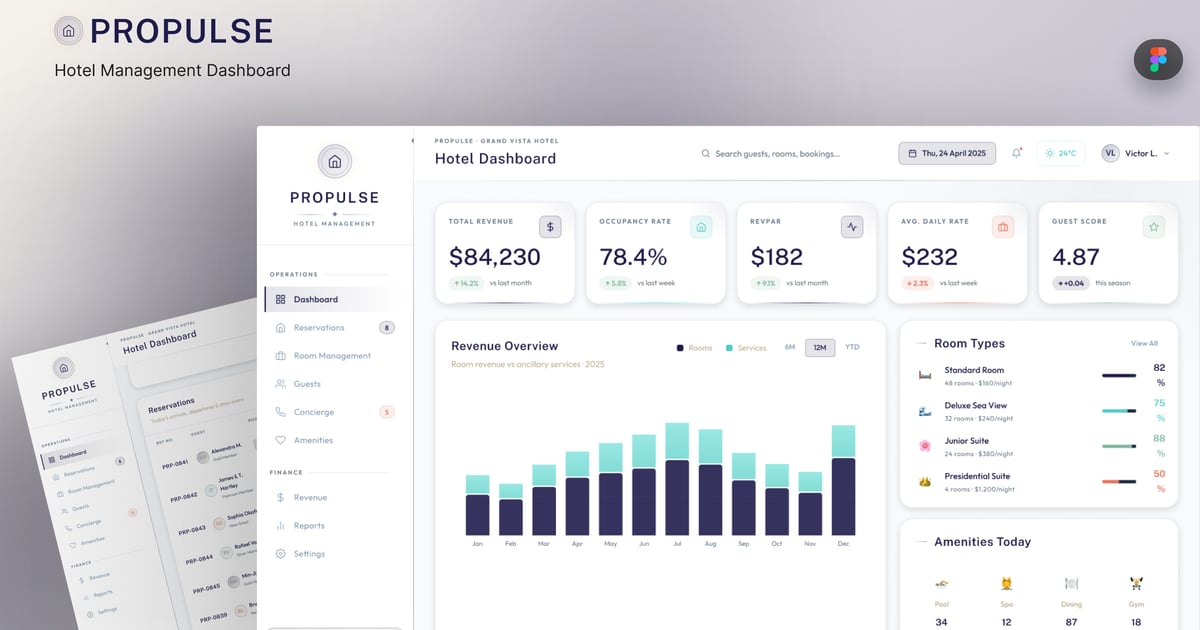
Task: Click View All in Room Types
Action: click(1144, 343)
